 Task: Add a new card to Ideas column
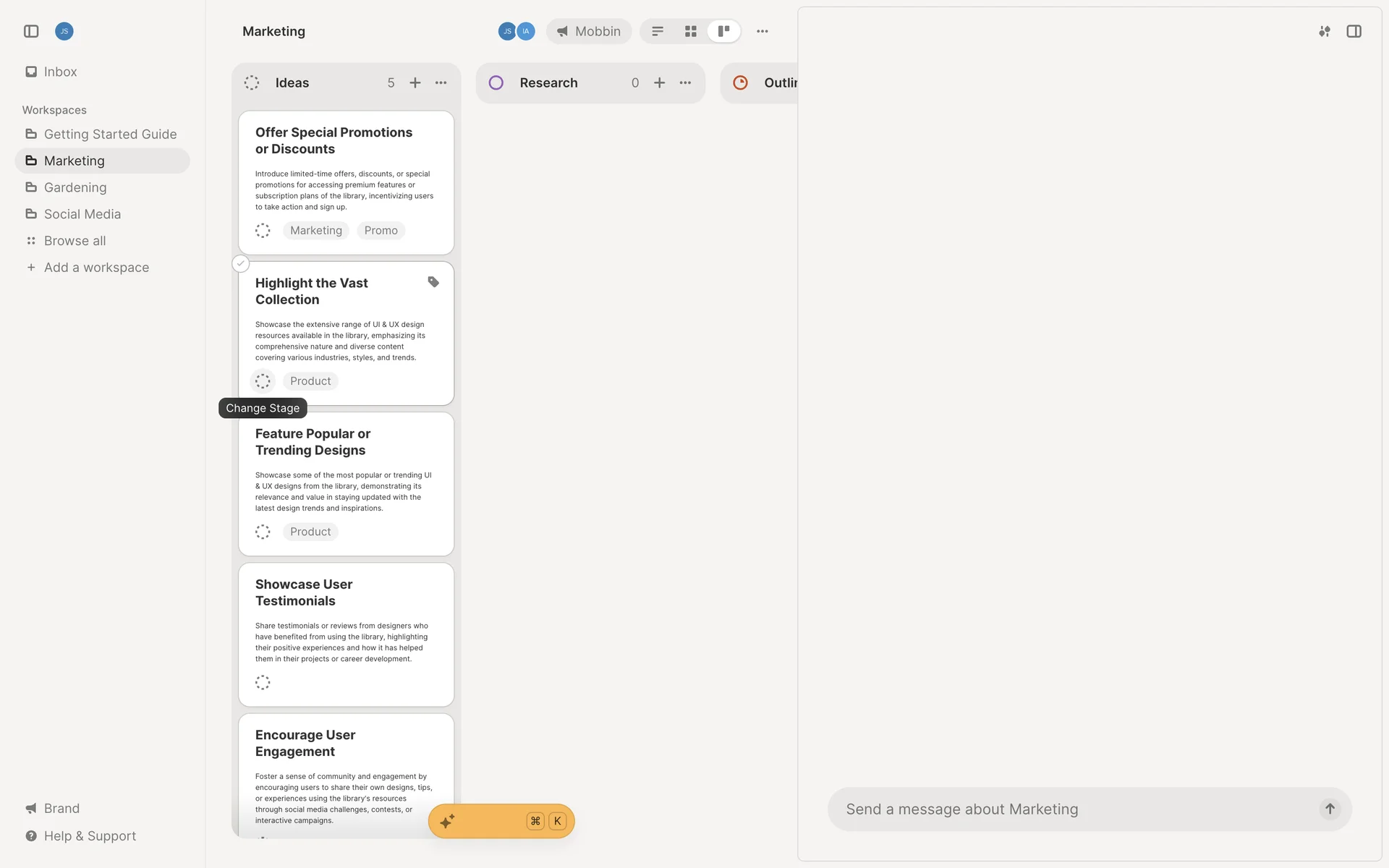click(x=415, y=82)
